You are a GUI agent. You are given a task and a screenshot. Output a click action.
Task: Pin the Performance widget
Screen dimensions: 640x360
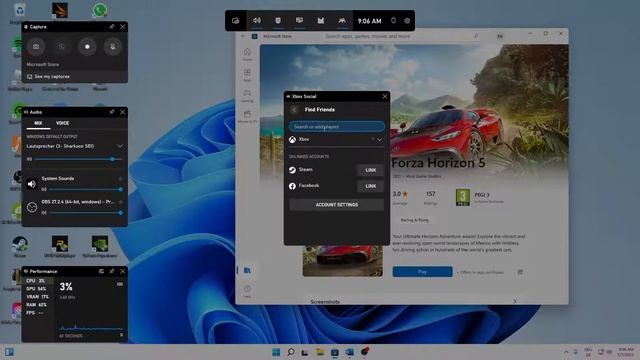(111, 271)
